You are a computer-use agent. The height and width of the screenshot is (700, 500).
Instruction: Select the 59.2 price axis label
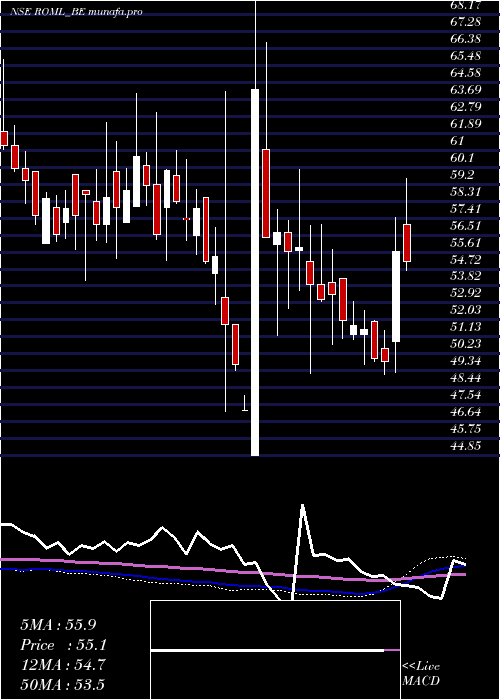[x=462, y=175]
